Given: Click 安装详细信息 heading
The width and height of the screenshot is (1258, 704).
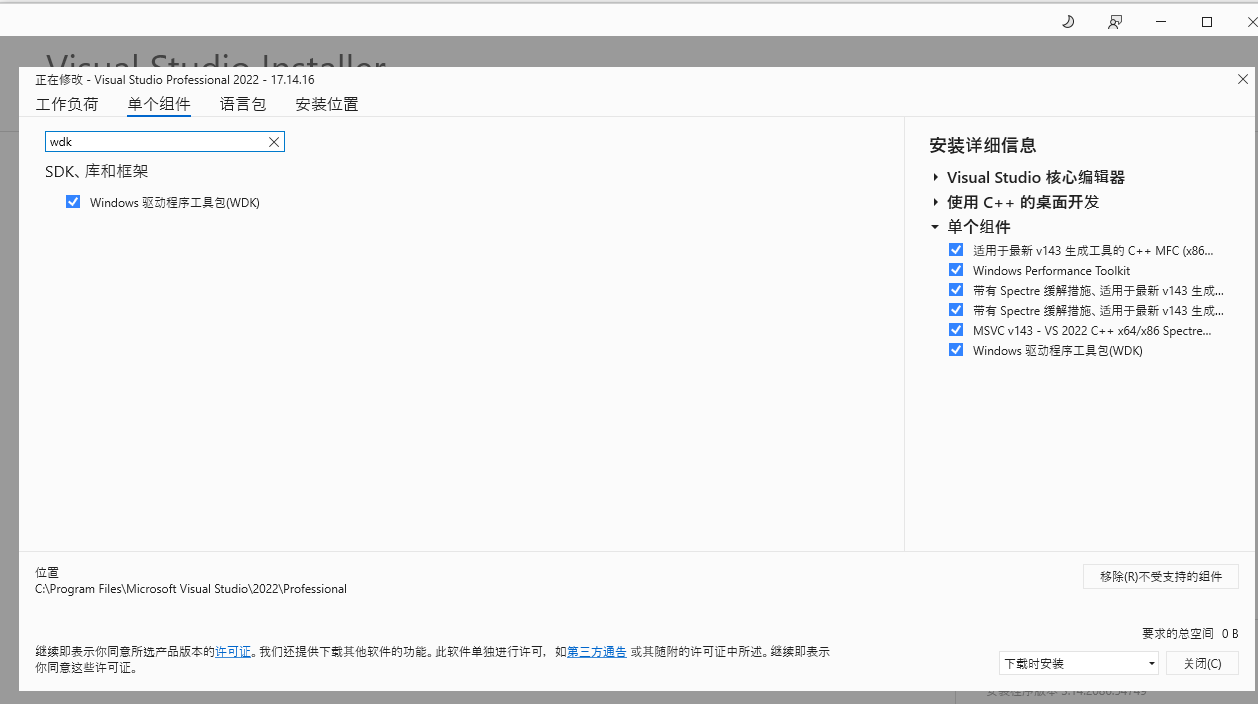Looking at the screenshot, I should [983, 146].
